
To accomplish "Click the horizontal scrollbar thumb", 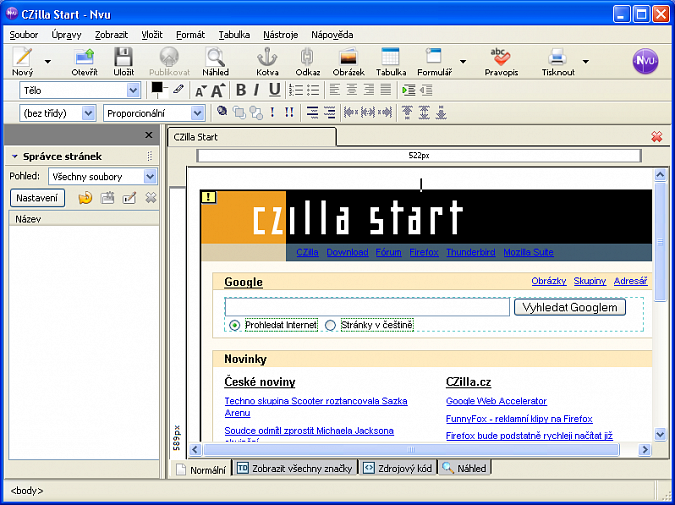I will (x=411, y=450).
